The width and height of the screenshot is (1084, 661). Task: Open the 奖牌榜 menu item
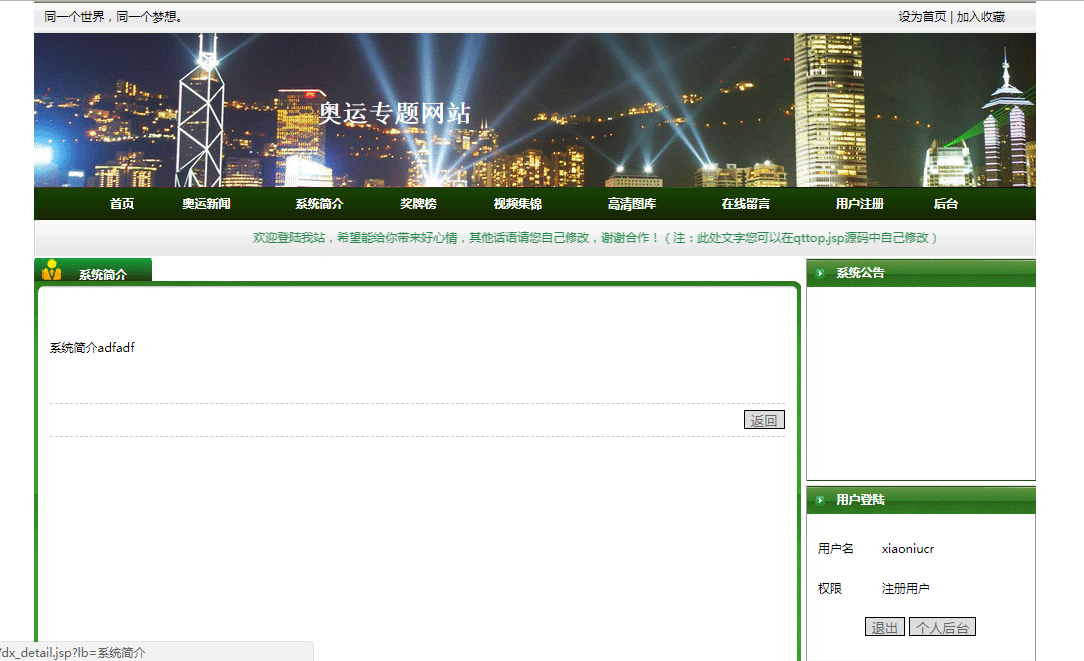pos(418,204)
